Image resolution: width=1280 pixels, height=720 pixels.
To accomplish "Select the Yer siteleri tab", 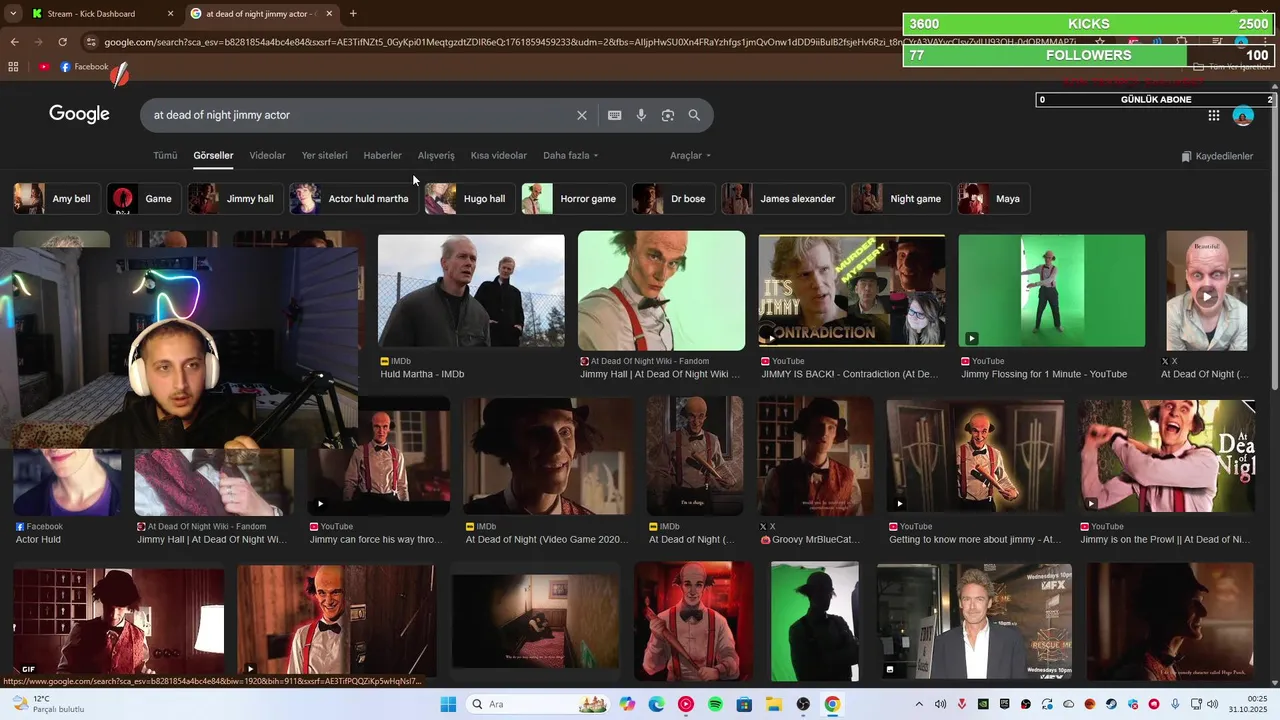I will [325, 156].
